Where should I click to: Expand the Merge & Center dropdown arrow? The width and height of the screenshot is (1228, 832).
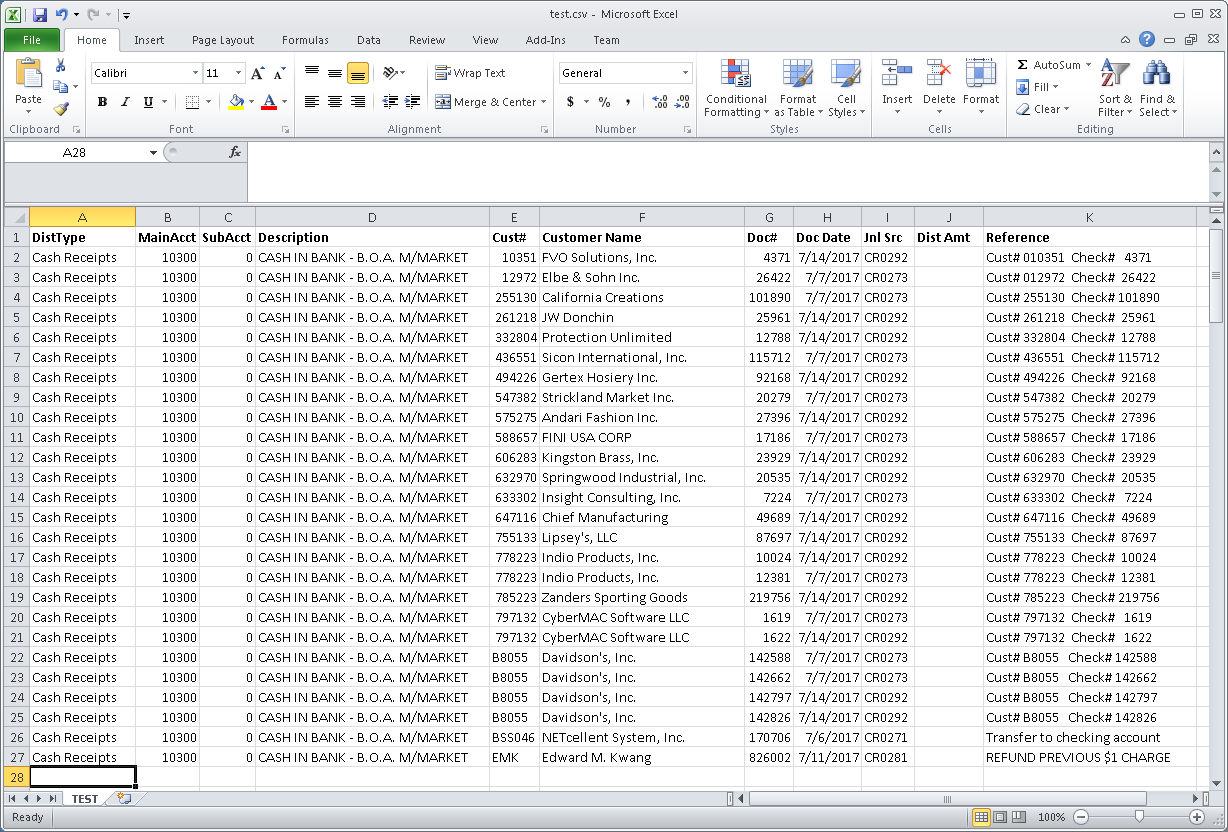click(543, 102)
